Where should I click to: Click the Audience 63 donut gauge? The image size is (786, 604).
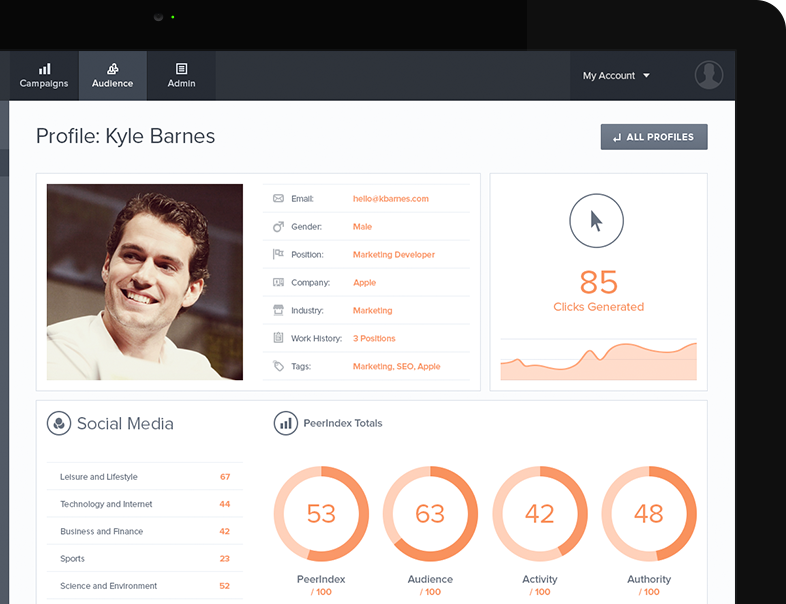[x=430, y=514]
